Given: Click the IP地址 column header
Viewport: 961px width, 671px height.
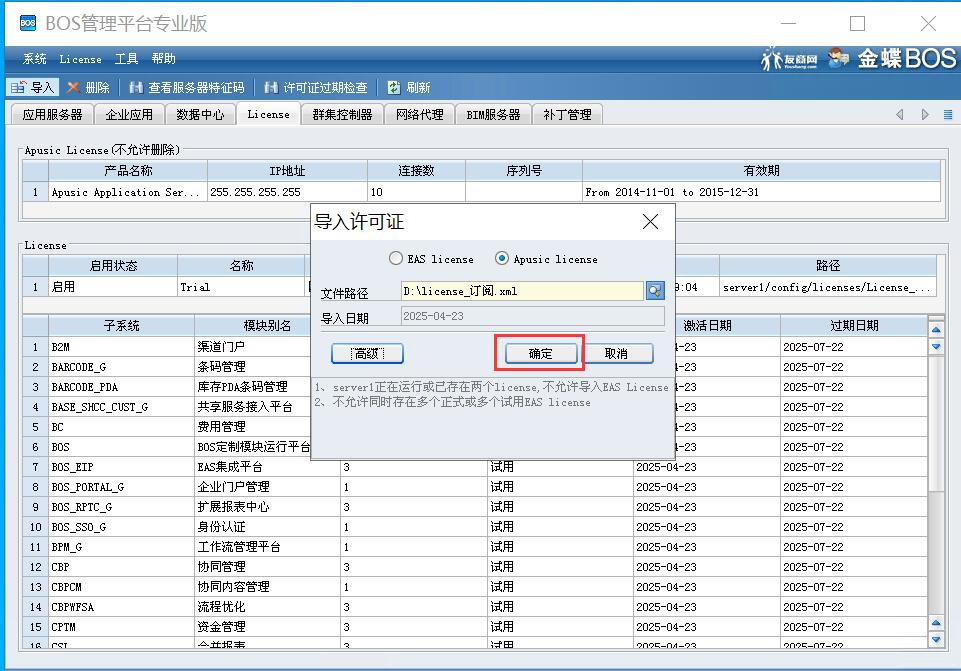Looking at the screenshot, I should point(287,171).
